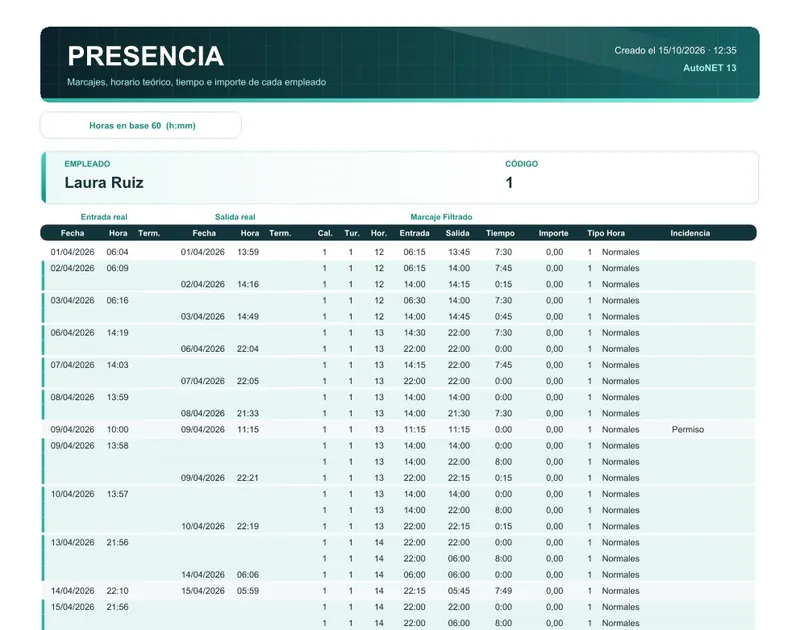
Task: Click real exit hour 13:59
Action: click(x=248, y=252)
